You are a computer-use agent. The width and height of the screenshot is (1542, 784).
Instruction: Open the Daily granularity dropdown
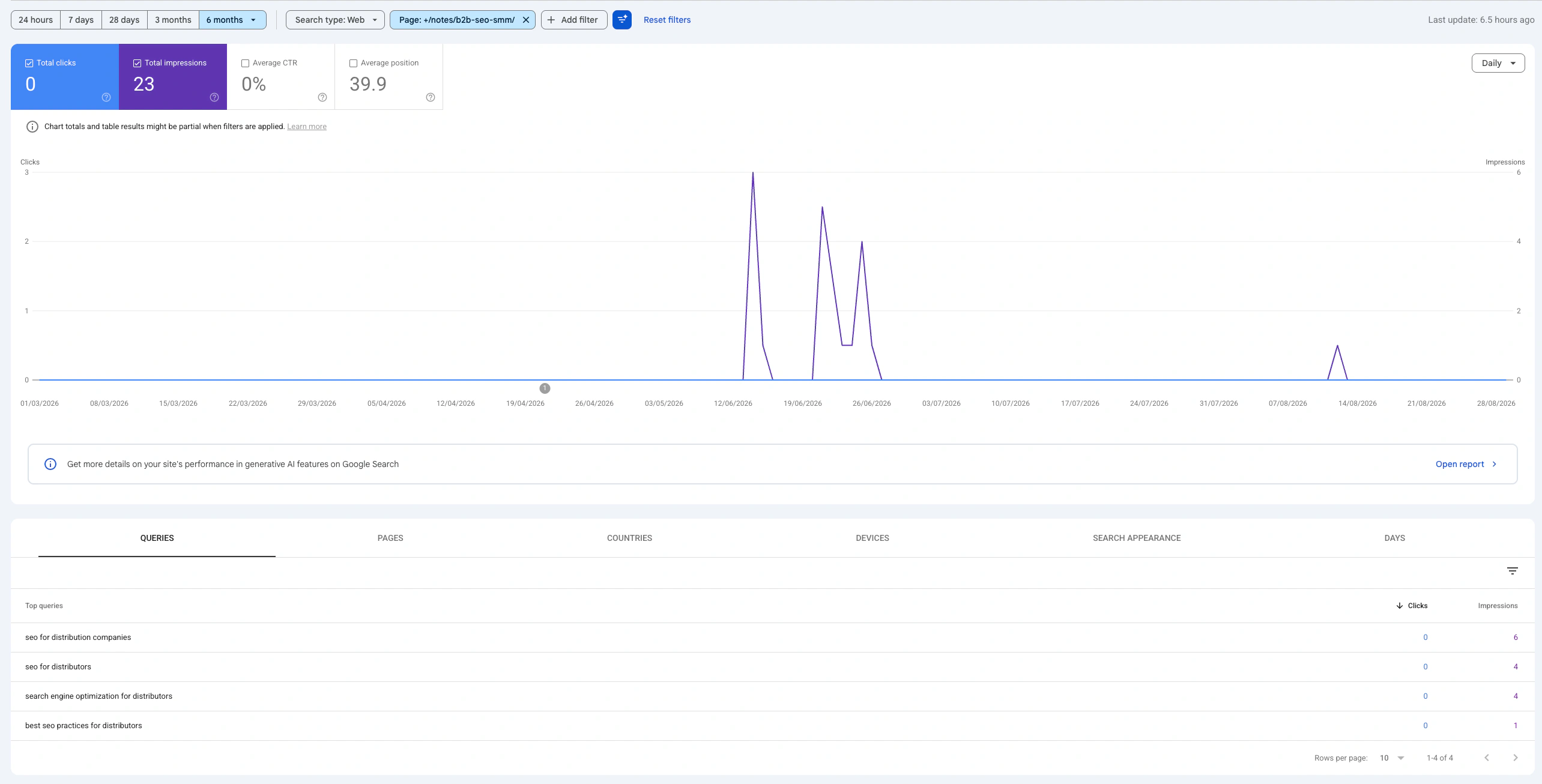(1498, 63)
